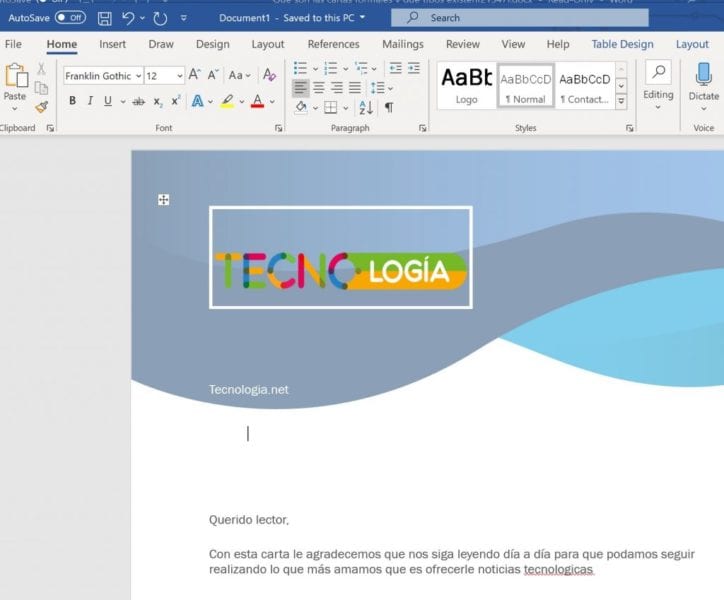Screen dimensions: 724x600
Task: Clear all formatting icon
Action: pyautogui.click(x=270, y=75)
